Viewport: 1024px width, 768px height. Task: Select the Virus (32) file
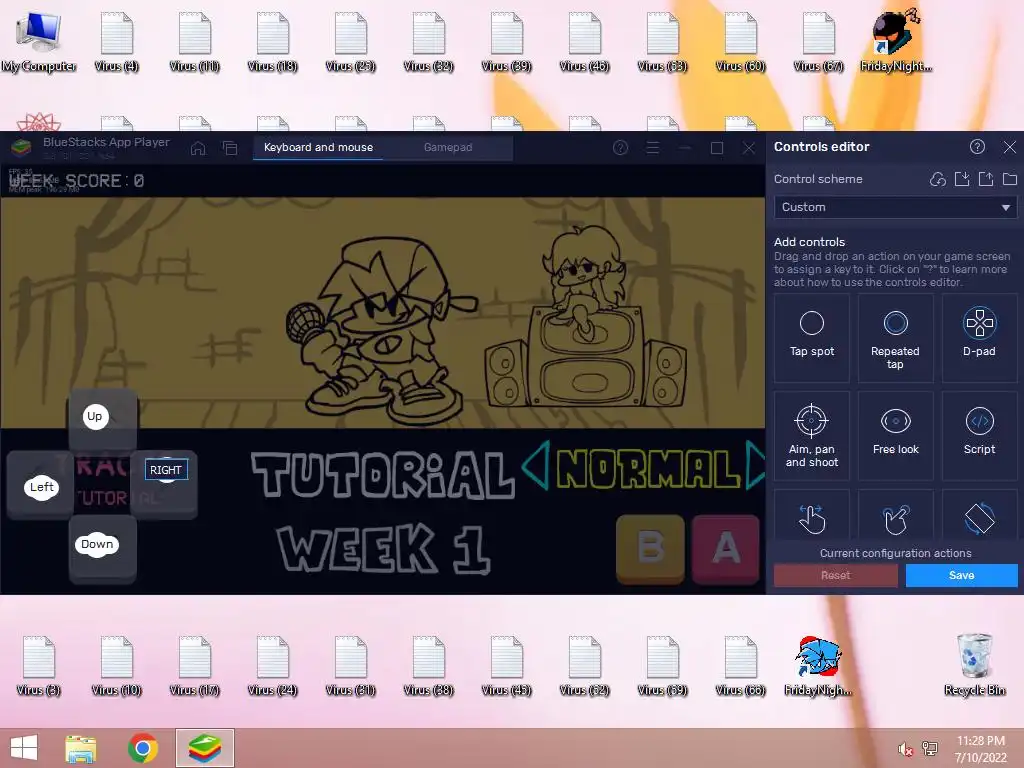coord(428,42)
